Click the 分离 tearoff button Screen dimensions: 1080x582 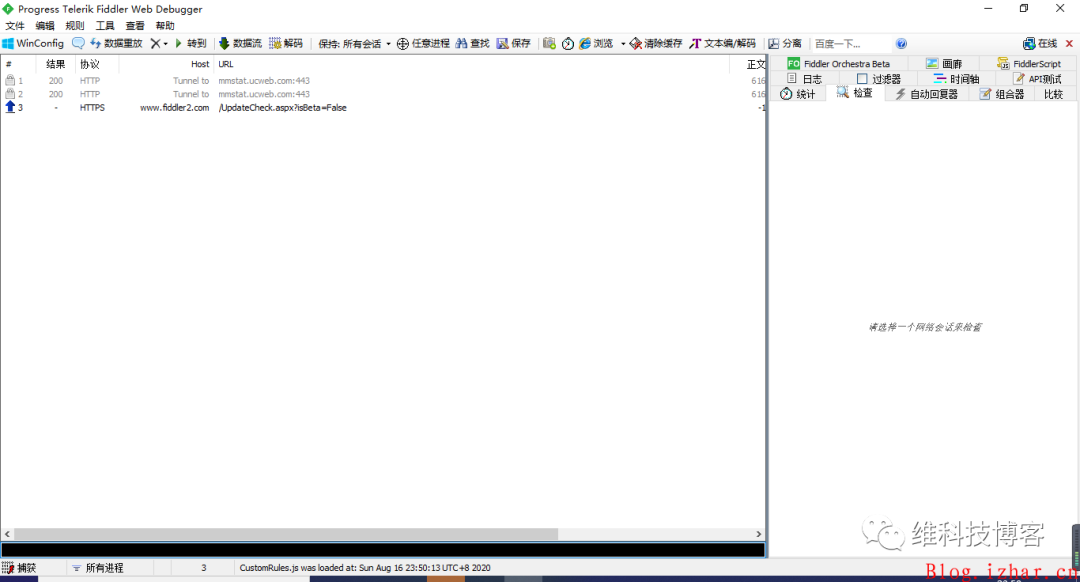[x=785, y=43]
